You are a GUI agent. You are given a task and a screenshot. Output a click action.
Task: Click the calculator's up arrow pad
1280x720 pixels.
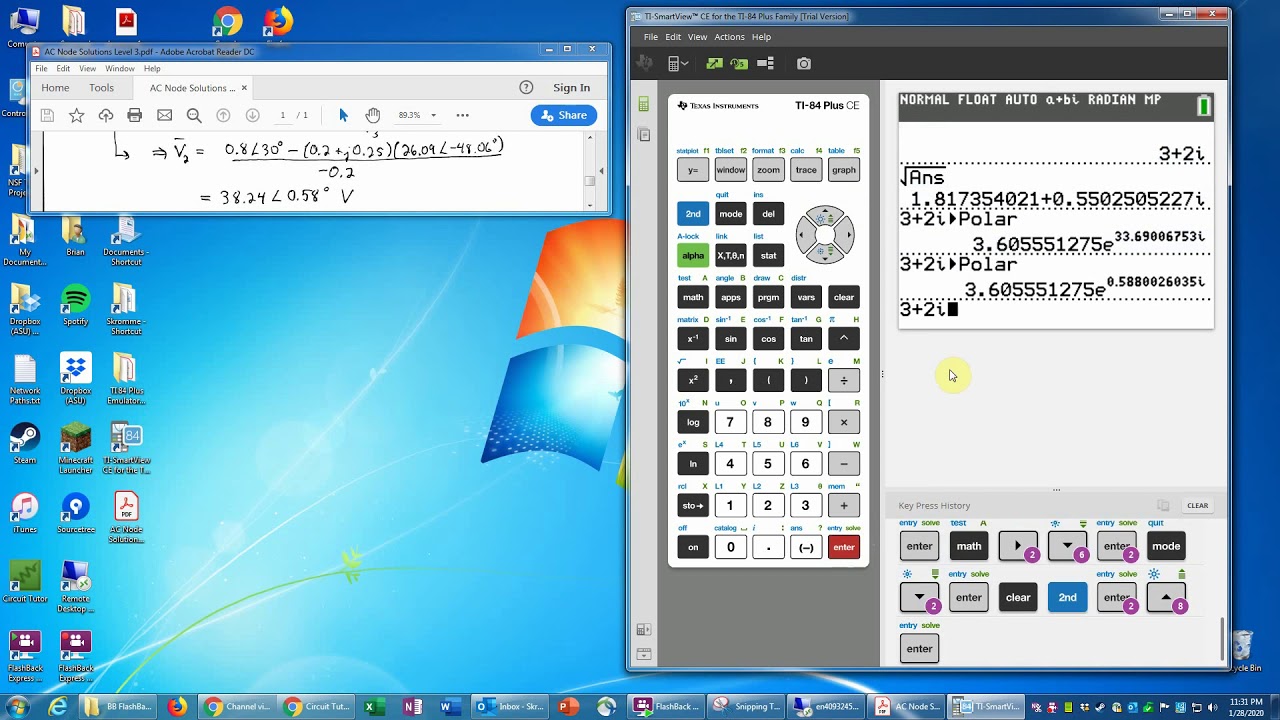pyautogui.click(x=824, y=217)
